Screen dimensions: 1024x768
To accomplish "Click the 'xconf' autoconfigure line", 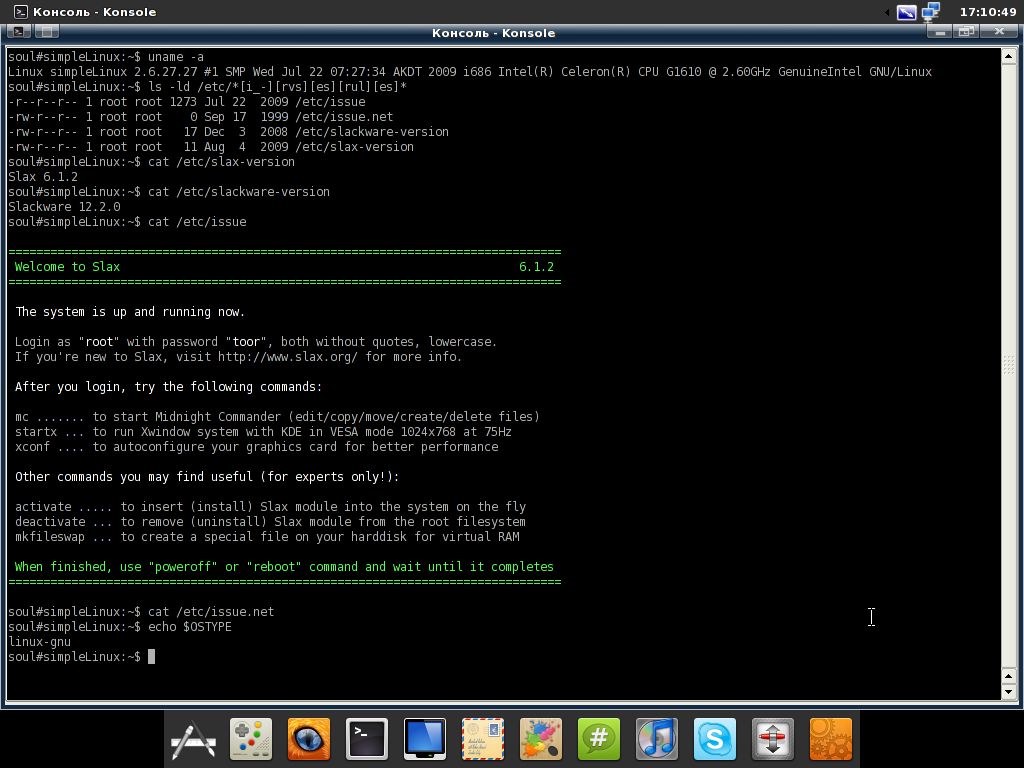I will pyautogui.click(x=257, y=446).
